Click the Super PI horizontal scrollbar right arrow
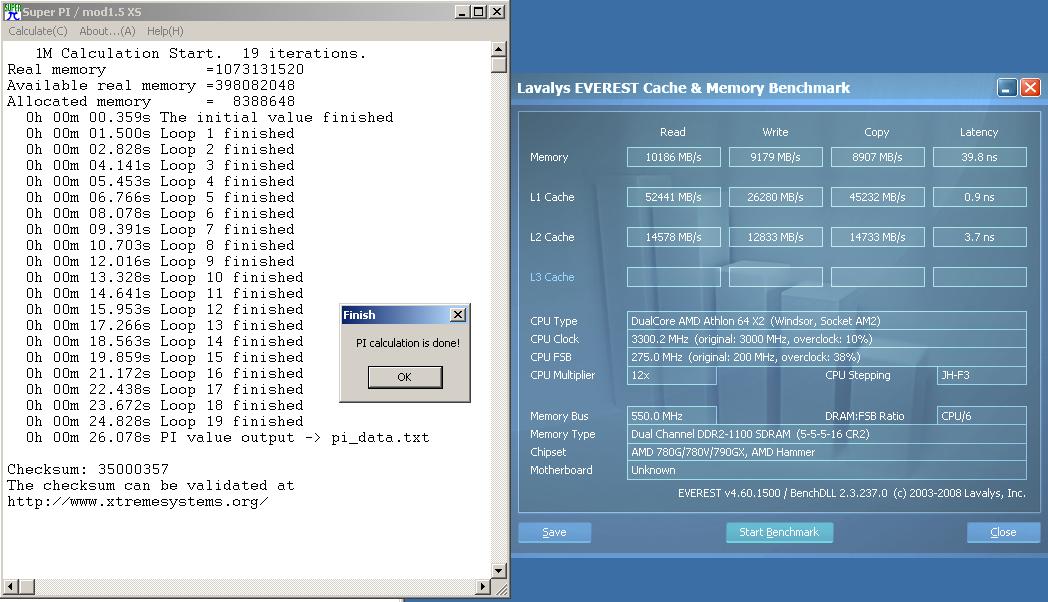 [x=483, y=587]
